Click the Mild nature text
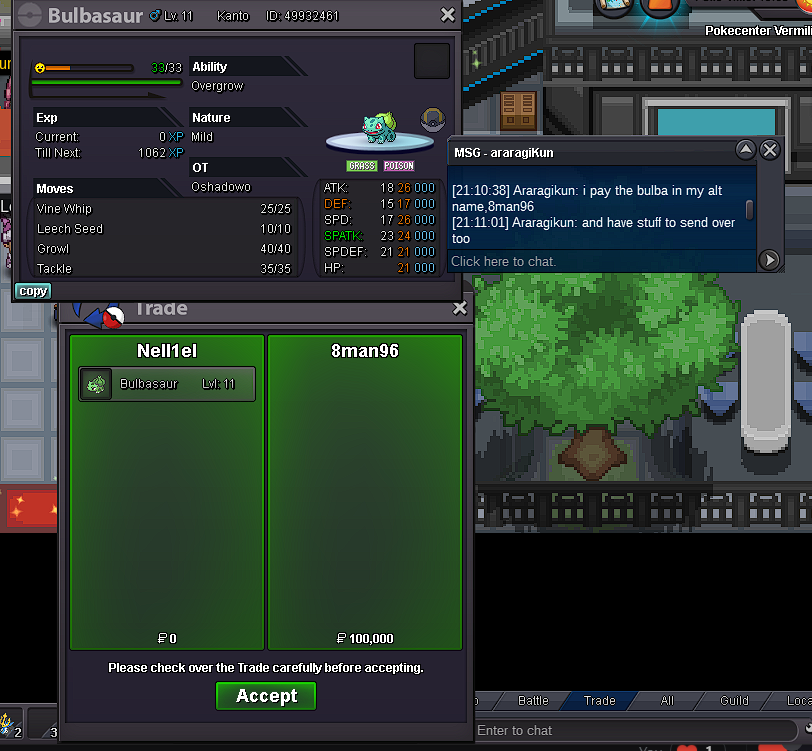This screenshot has height=751, width=812. point(202,137)
